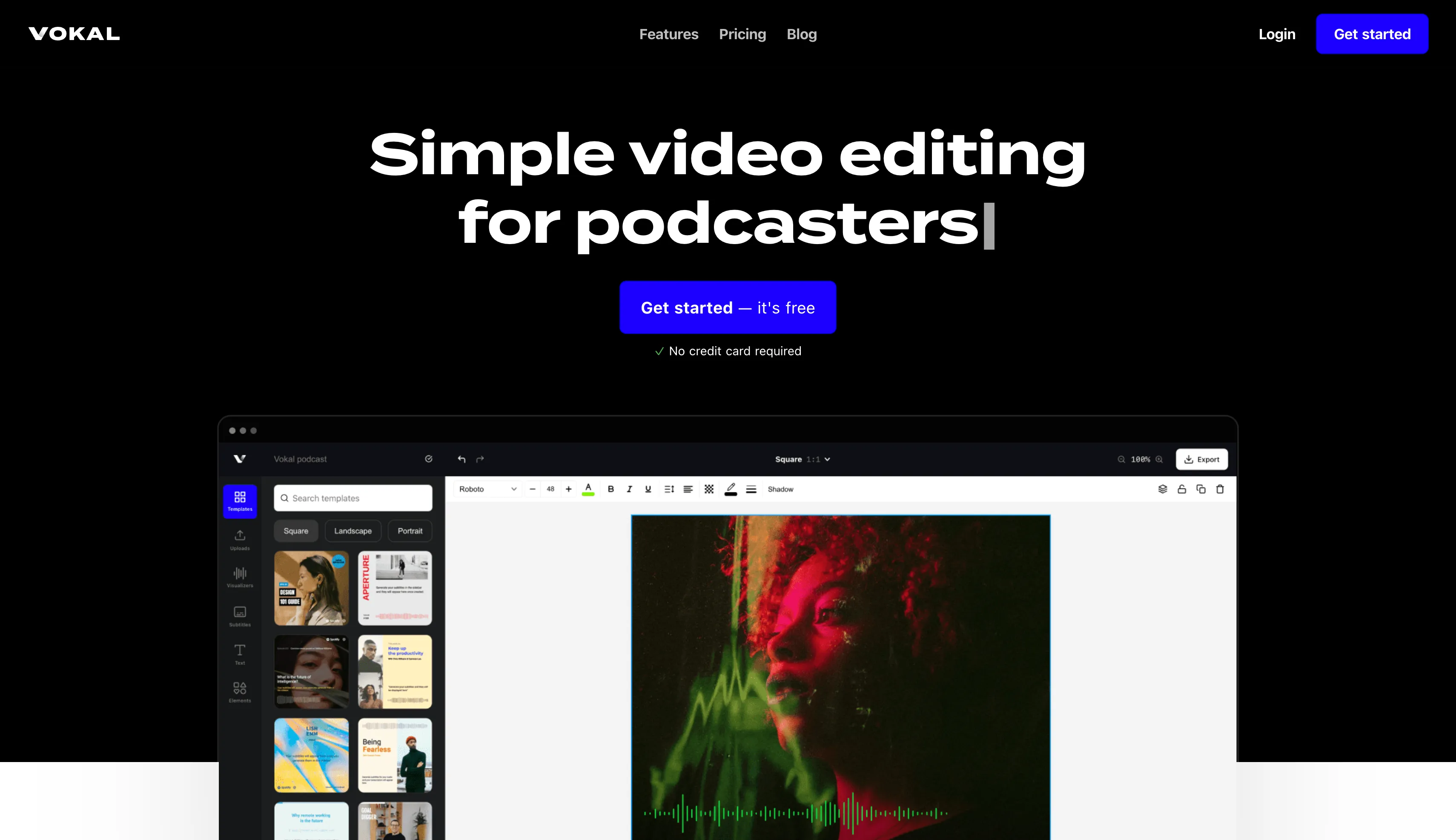Click the undo arrow icon
Viewport: 1456px width, 840px height.
pyautogui.click(x=461, y=459)
